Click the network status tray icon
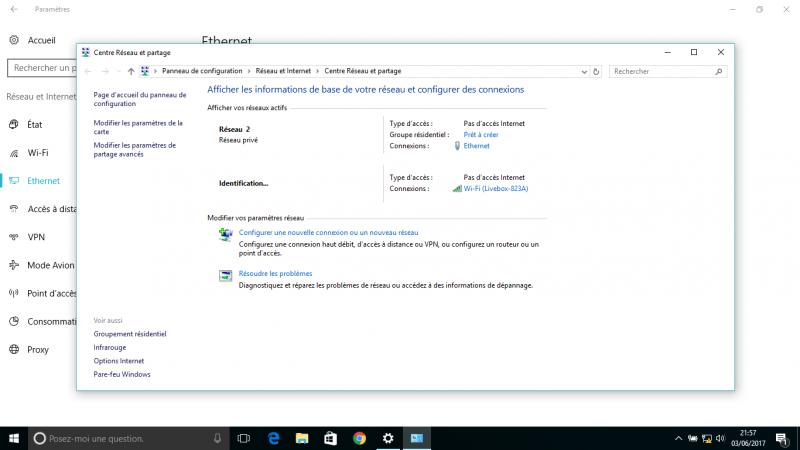This screenshot has height=450, width=800. tap(707, 438)
